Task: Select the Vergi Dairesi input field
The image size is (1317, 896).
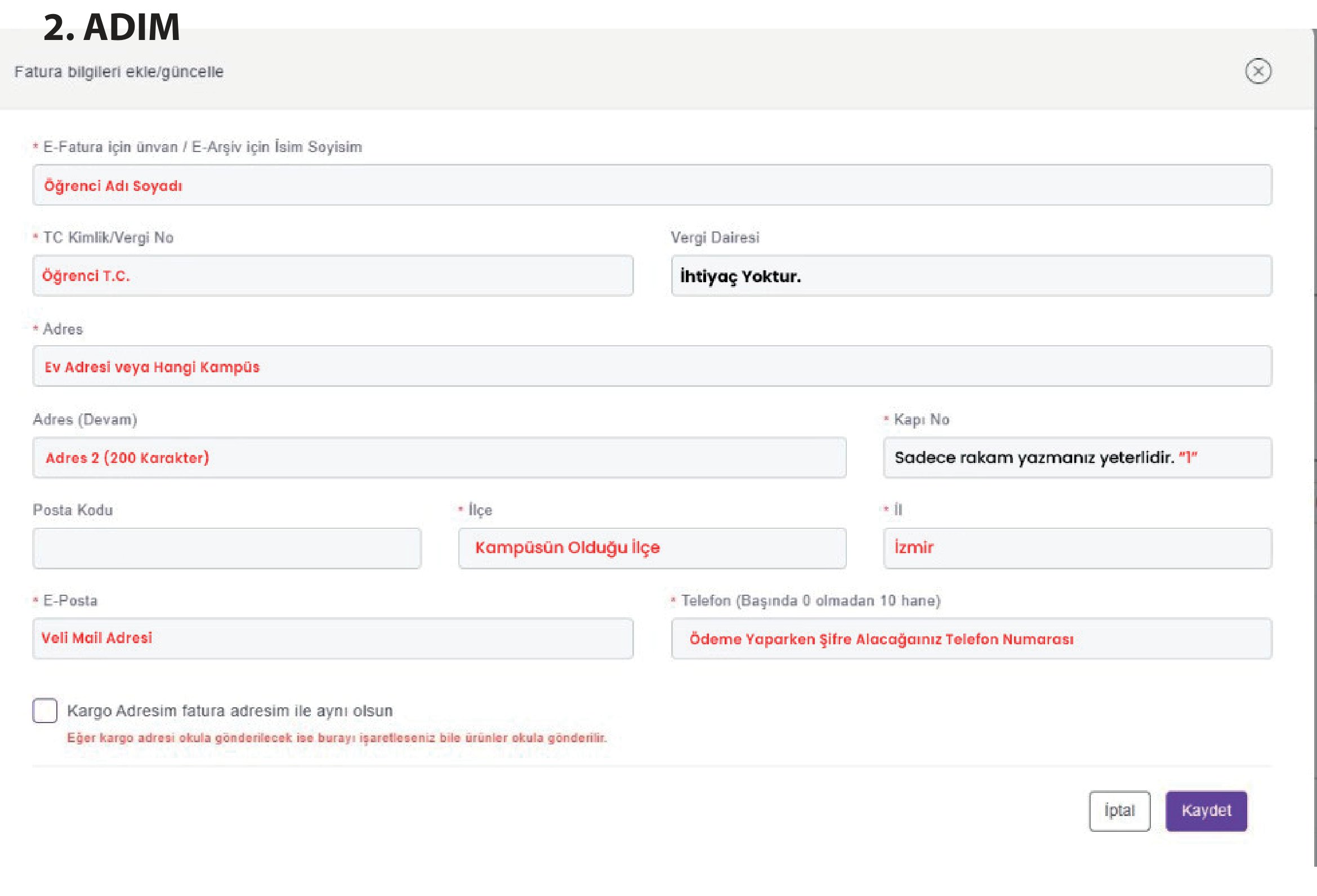Action: 971,275
